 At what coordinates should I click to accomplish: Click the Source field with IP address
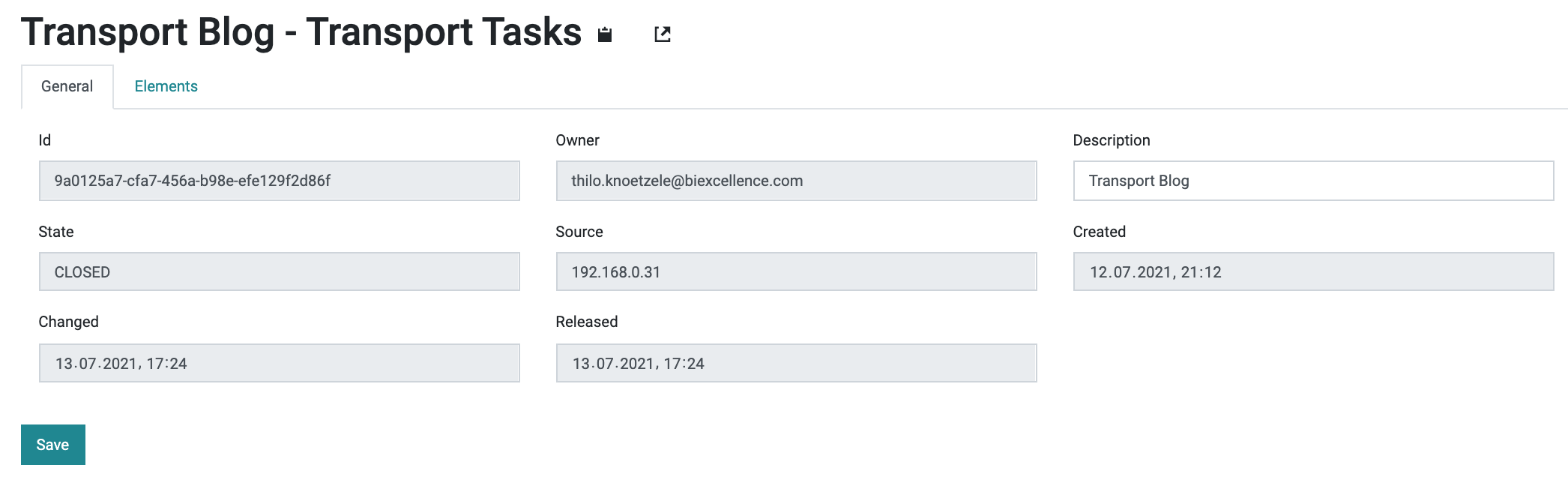click(796, 271)
